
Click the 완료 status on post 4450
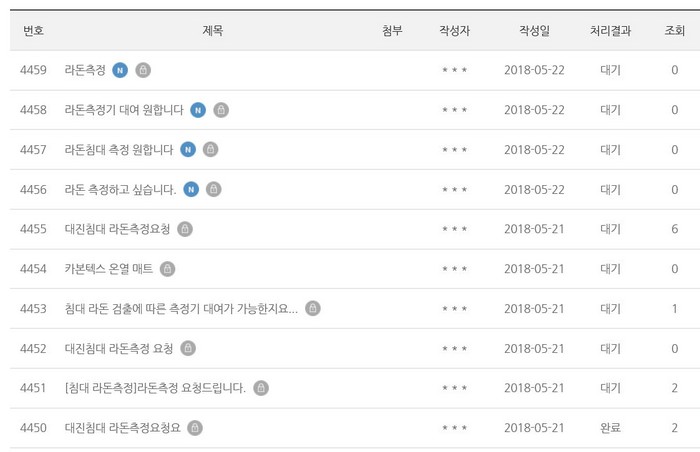pyautogui.click(x=610, y=428)
